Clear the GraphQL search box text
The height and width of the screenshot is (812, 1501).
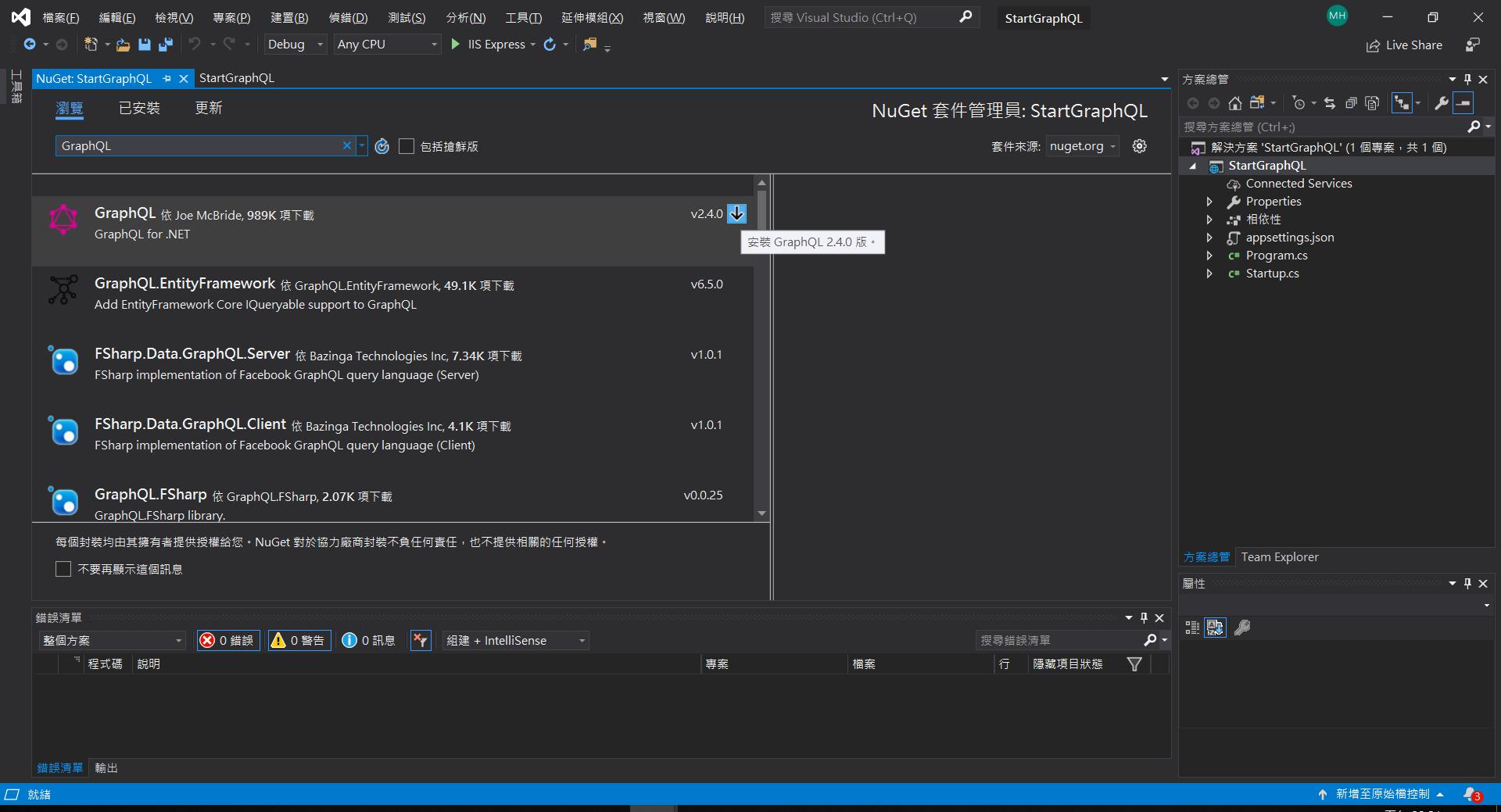tap(347, 145)
